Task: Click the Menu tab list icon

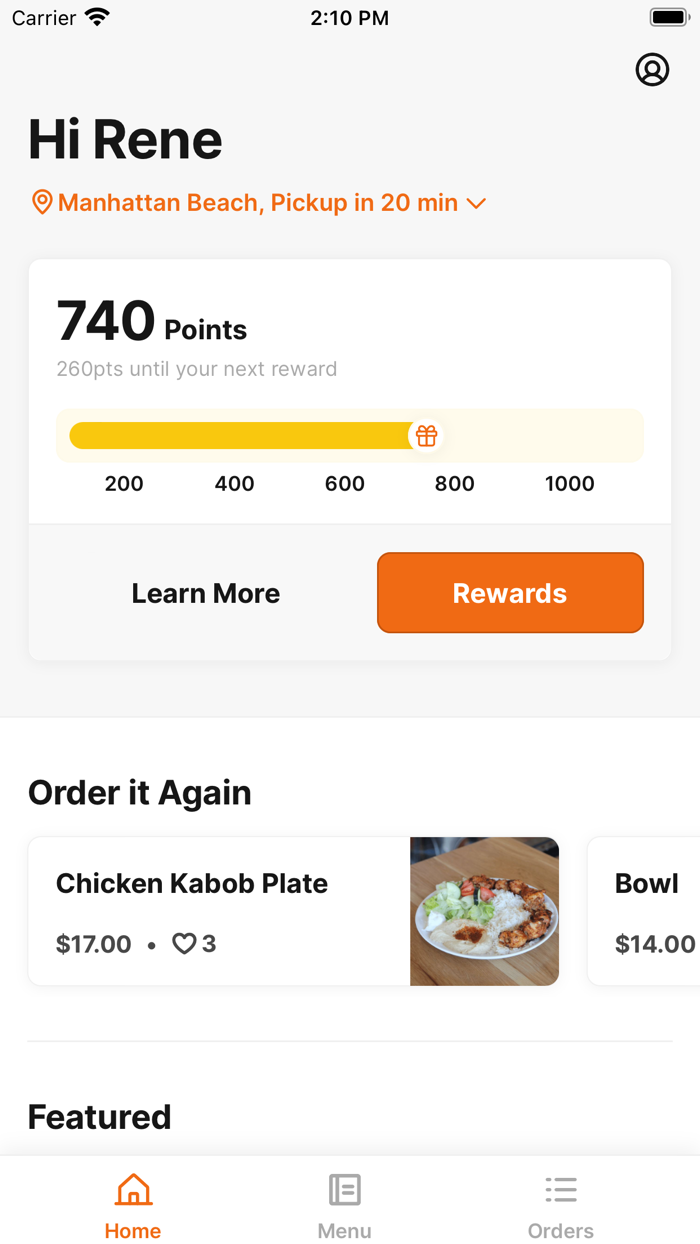Action: (344, 1189)
